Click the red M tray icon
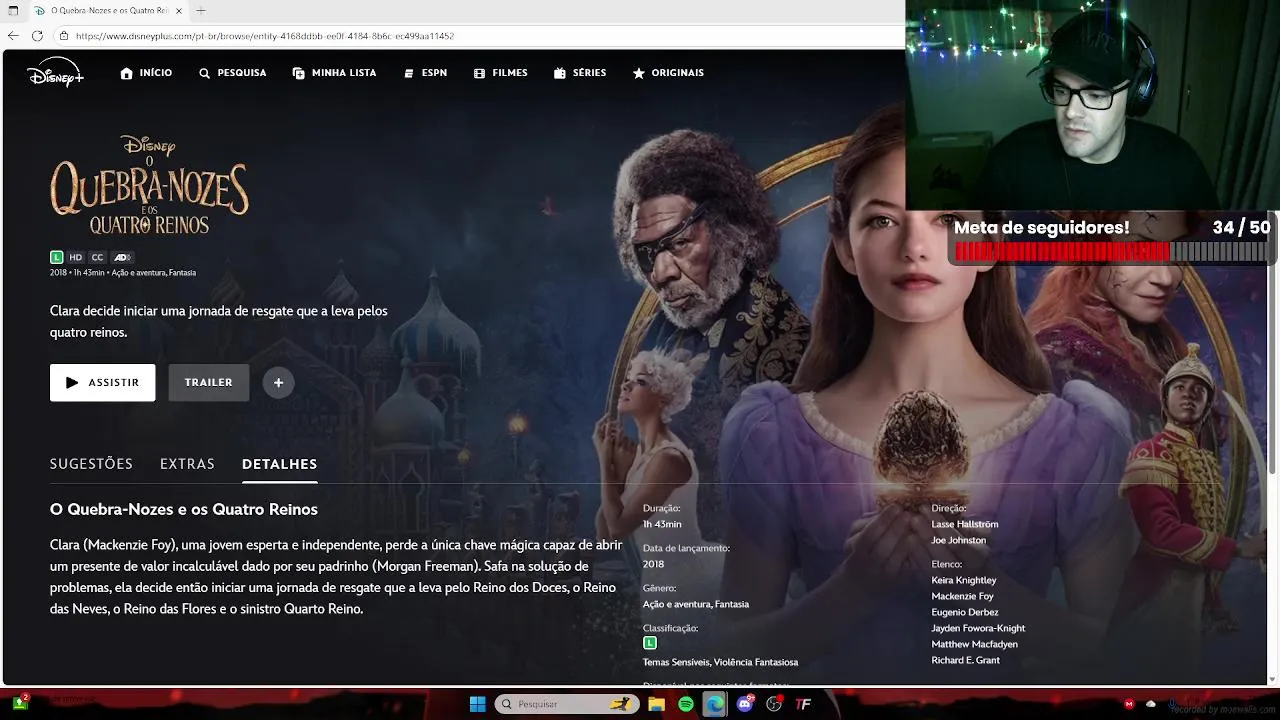1280x720 pixels. [x=1130, y=704]
